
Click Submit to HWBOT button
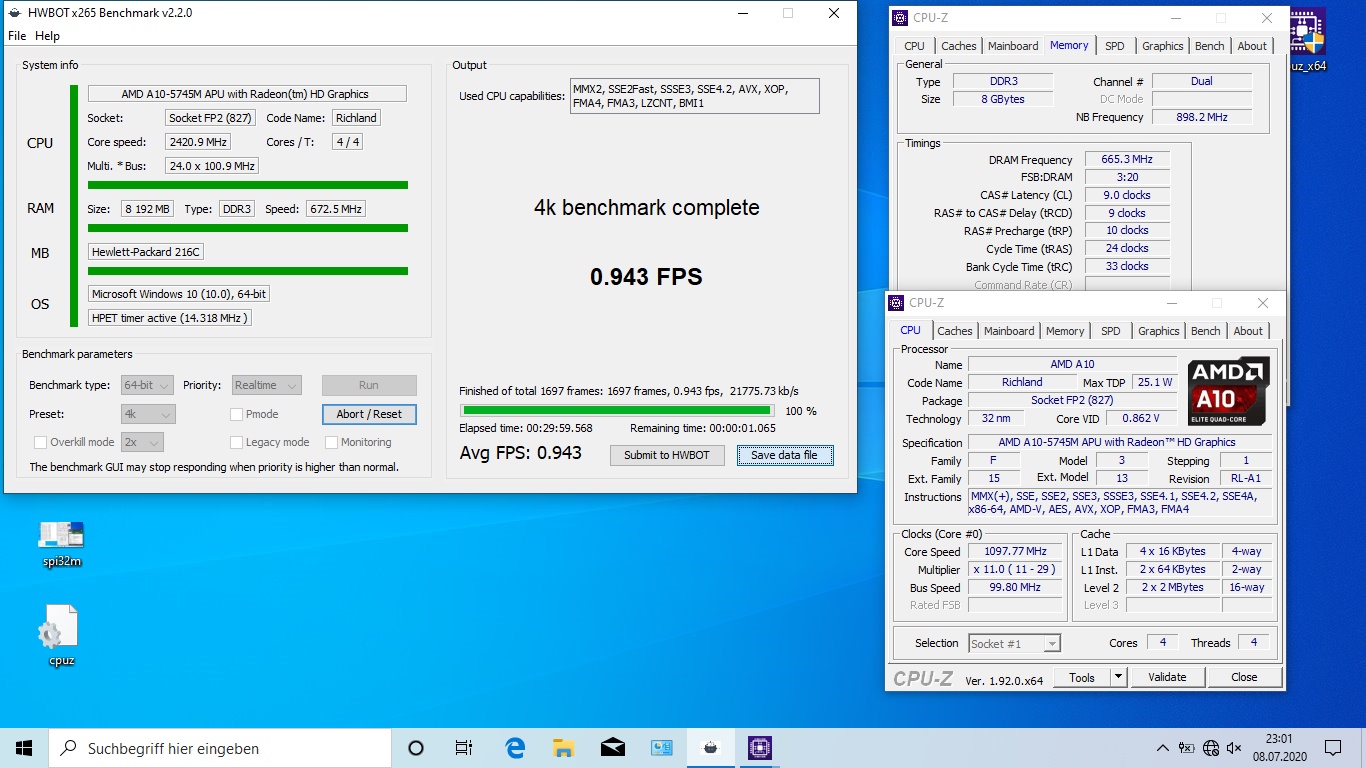coord(667,455)
